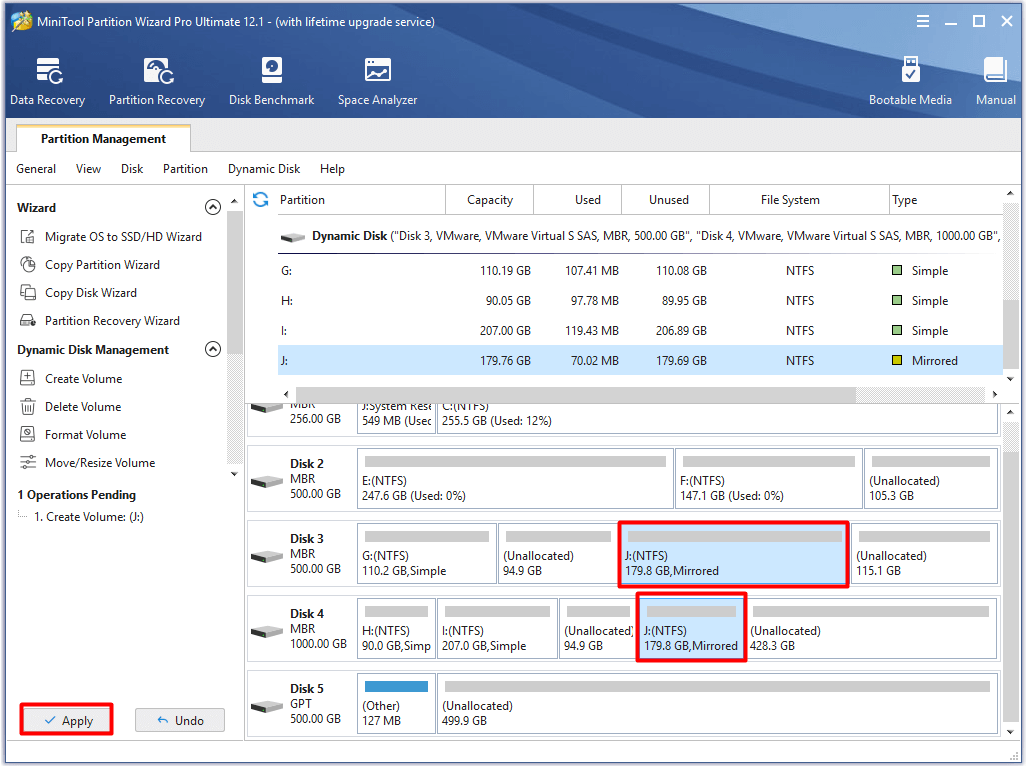Open the General menu
The width and height of the screenshot is (1027, 766).
point(36,169)
